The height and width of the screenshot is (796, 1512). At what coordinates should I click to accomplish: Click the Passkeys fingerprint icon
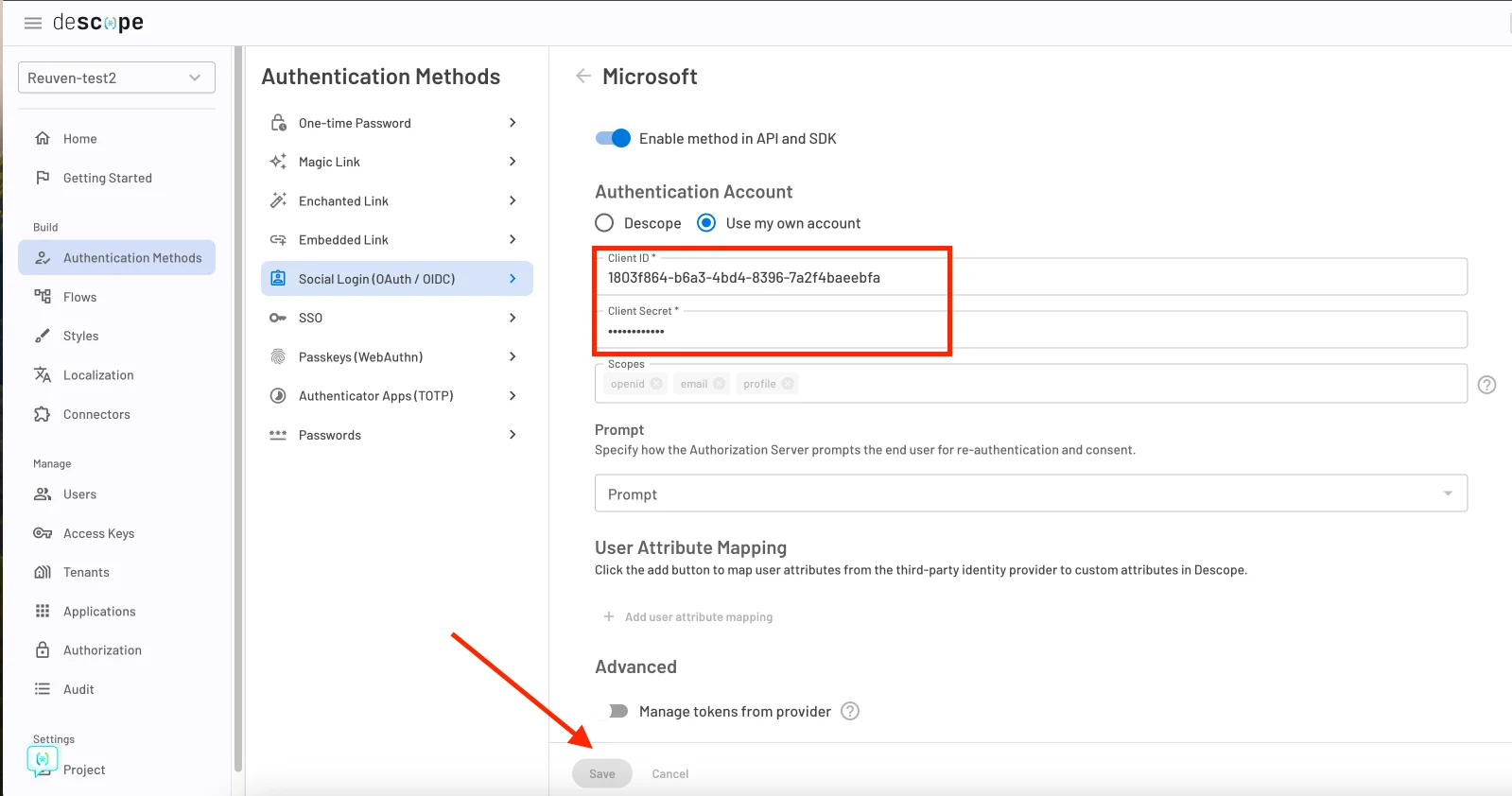tap(278, 356)
